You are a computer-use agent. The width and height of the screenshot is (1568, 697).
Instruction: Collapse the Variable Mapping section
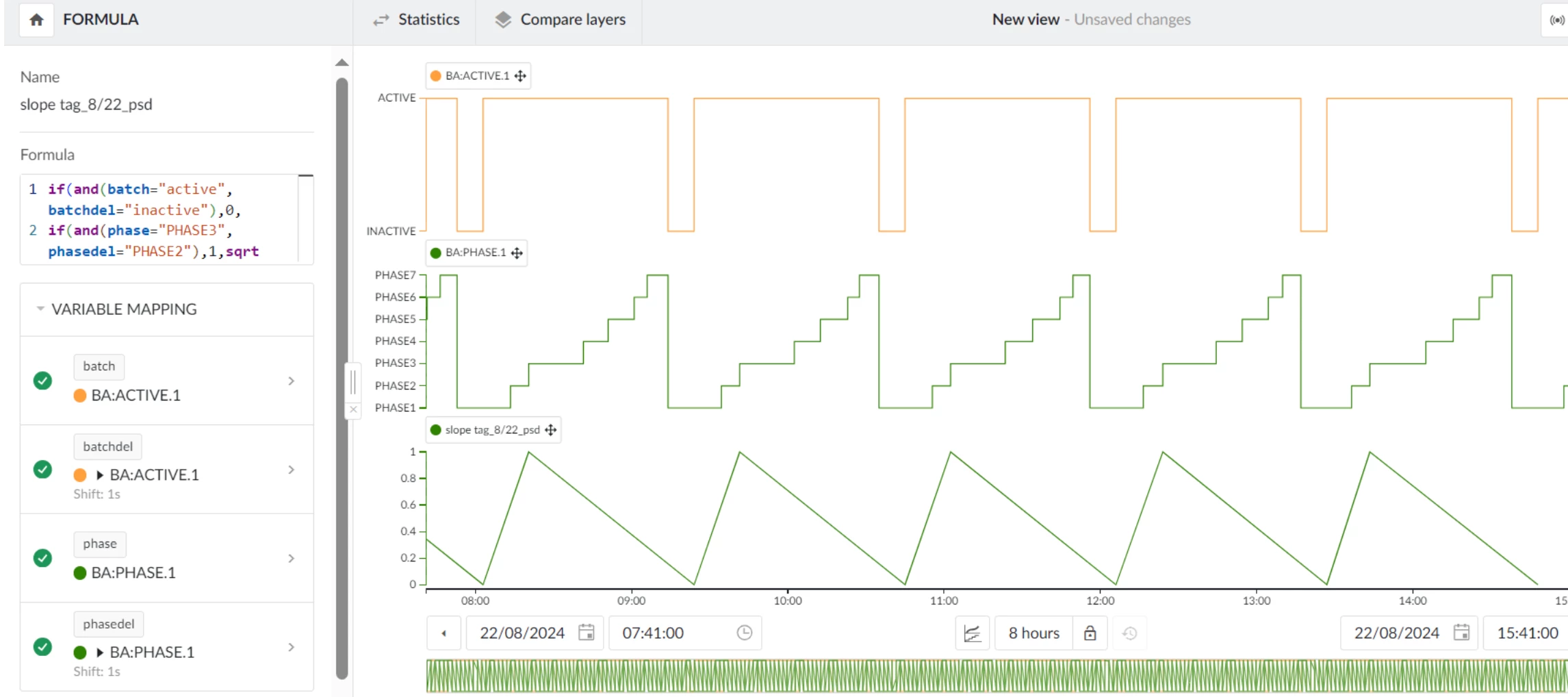pos(40,309)
